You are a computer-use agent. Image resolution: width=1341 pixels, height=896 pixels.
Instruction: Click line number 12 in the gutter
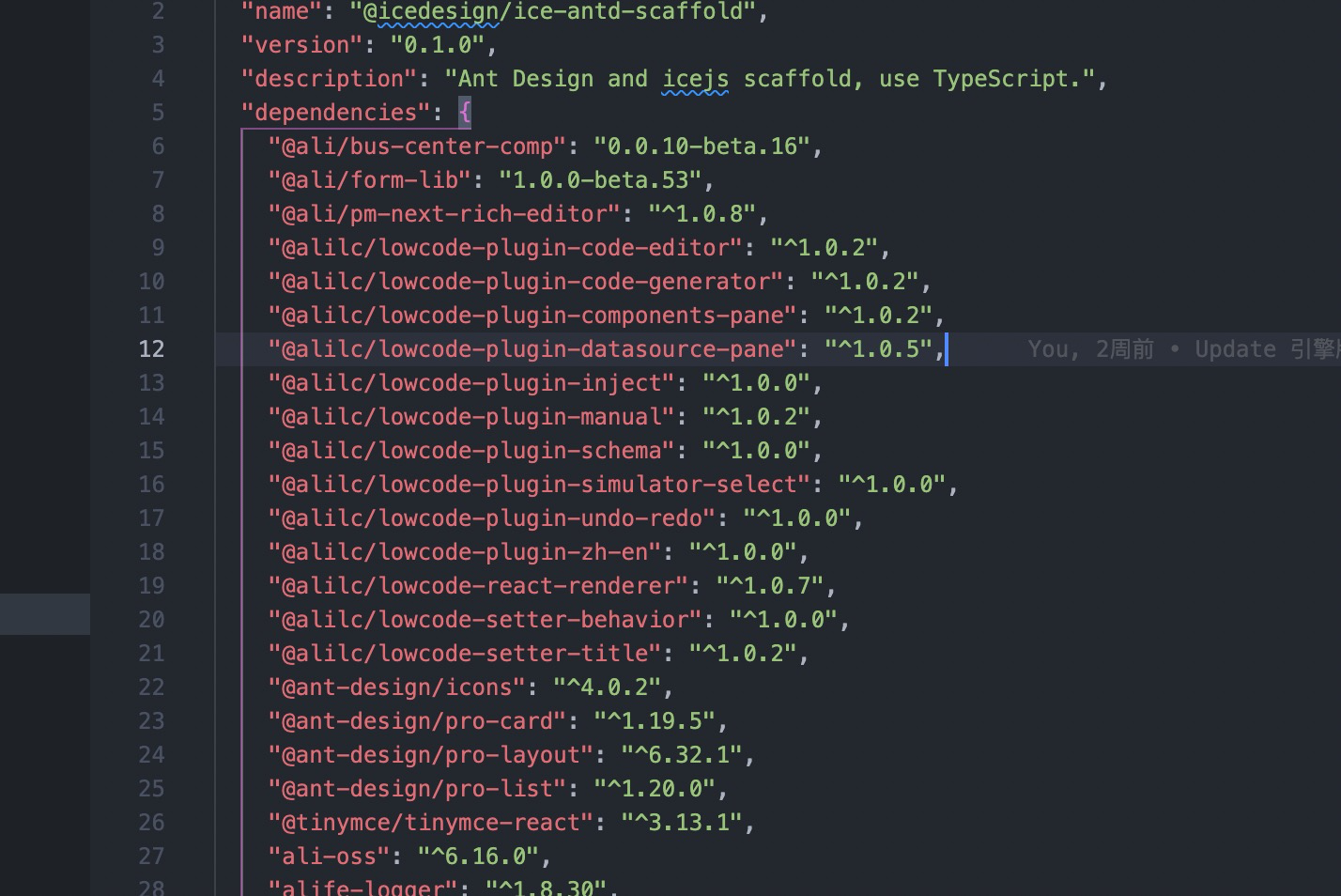[151, 349]
